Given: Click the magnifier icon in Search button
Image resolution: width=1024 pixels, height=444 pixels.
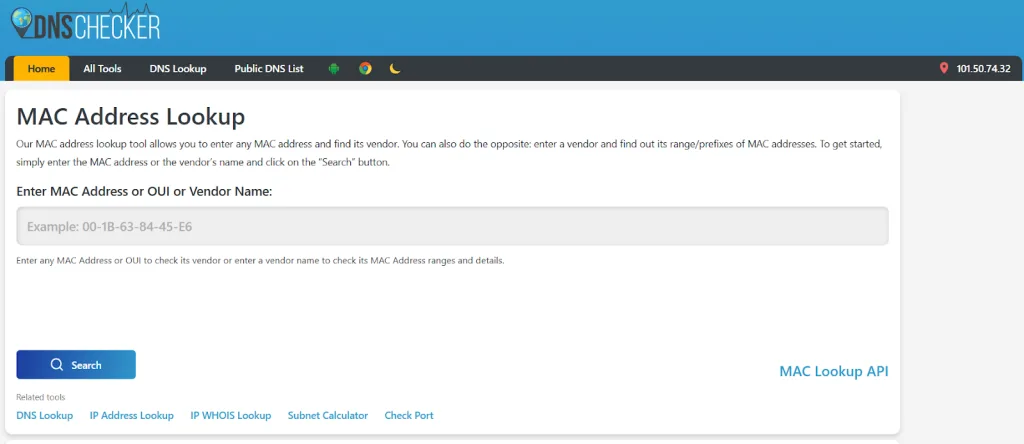Looking at the screenshot, I should [x=57, y=365].
